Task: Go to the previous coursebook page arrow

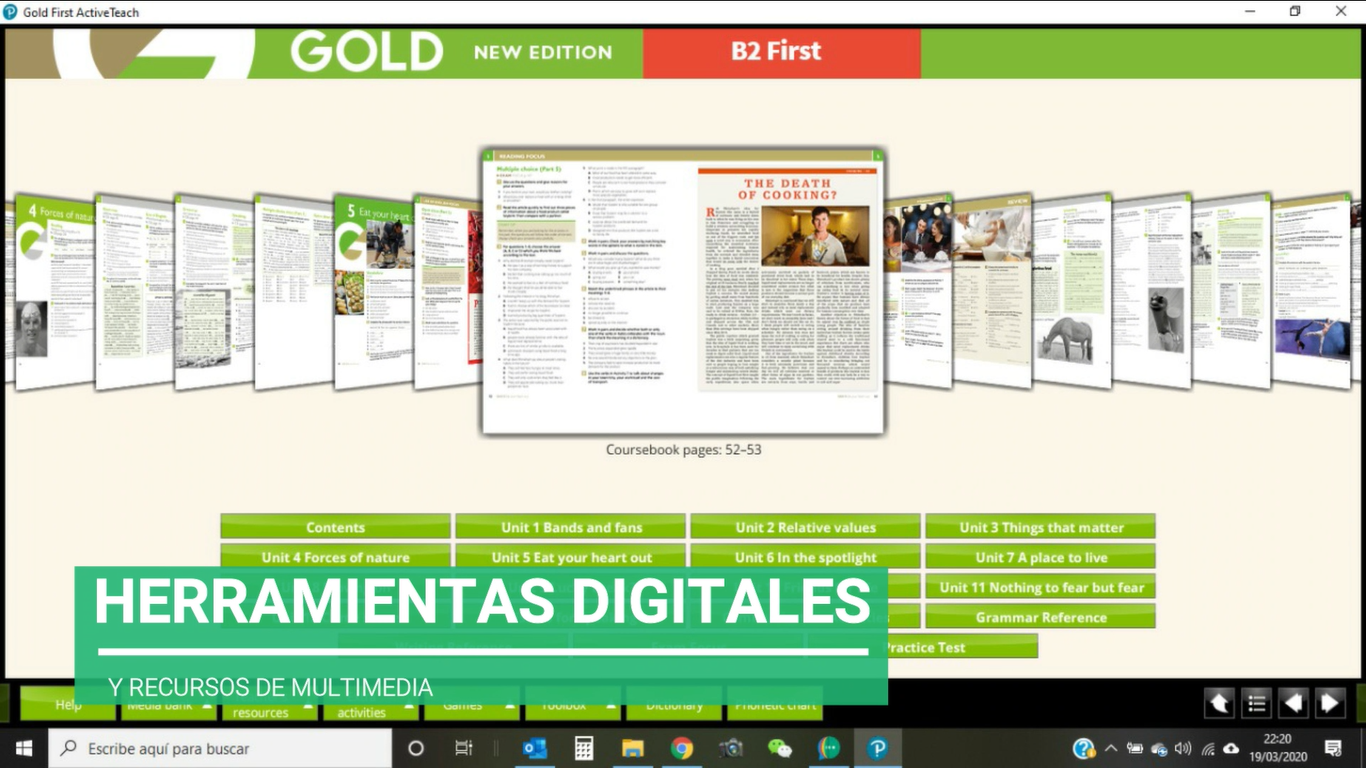Action: (x=1293, y=703)
